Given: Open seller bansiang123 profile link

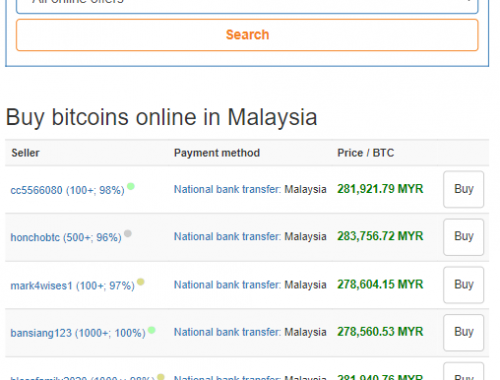Looking at the screenshot, I should (78, 333).
